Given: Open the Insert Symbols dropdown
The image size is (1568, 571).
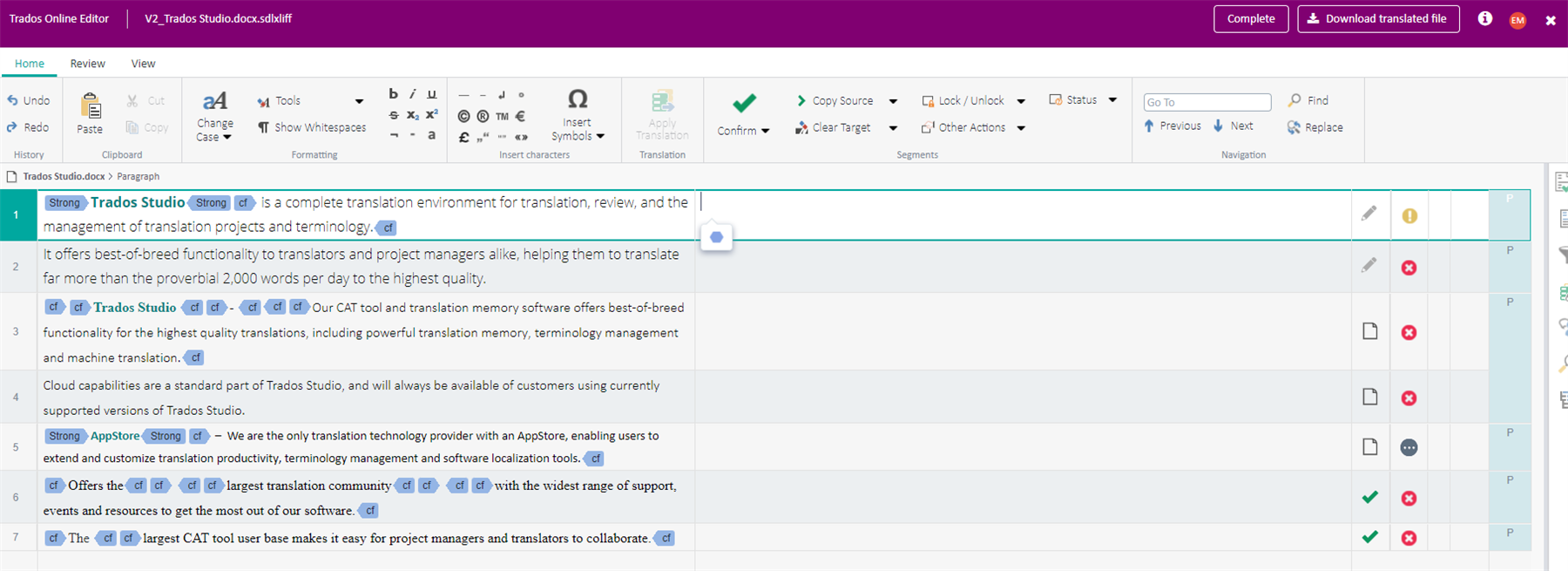Looking at the screenshot, I should click(577, 115).
